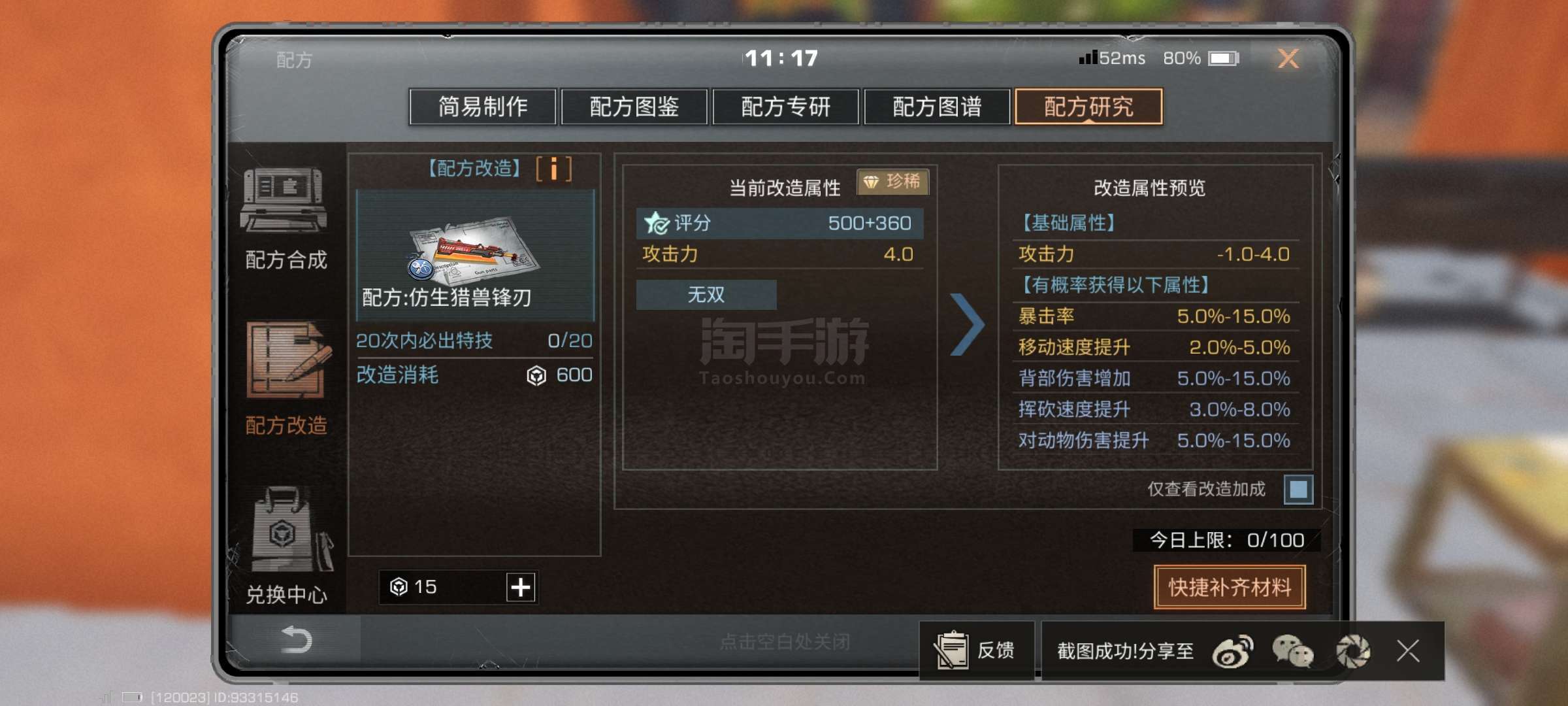The width and height of the screenshot is (1568, 706).
Task: Share screenshot to Weibo icon
Action: [1232, 651]
